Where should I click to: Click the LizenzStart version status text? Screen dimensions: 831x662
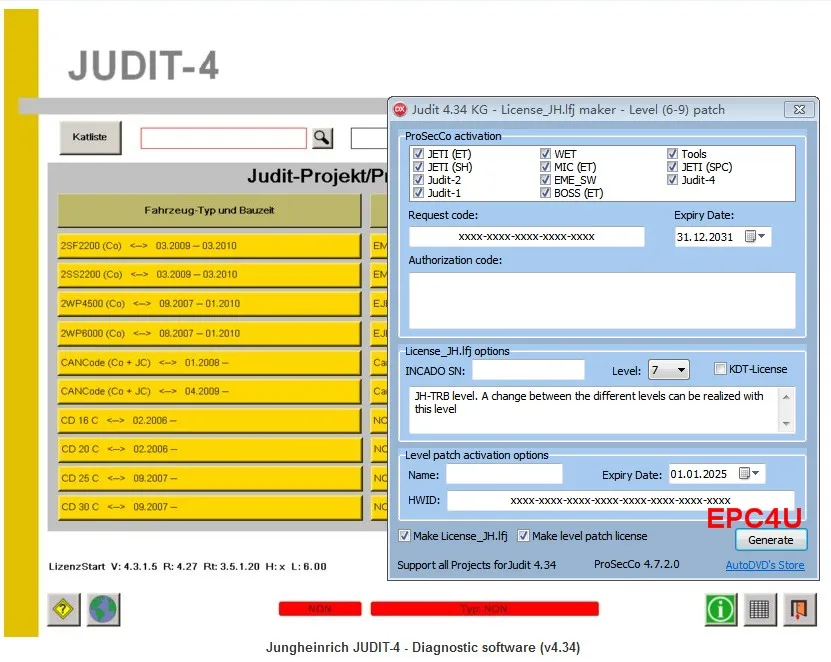click(188, 567)
